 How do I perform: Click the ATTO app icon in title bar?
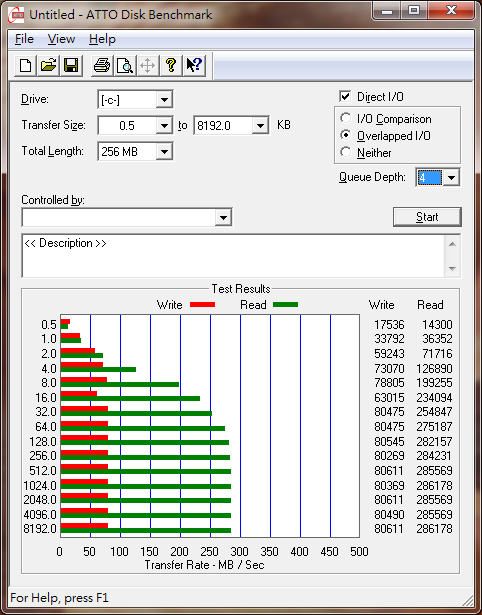coord(18,15)
